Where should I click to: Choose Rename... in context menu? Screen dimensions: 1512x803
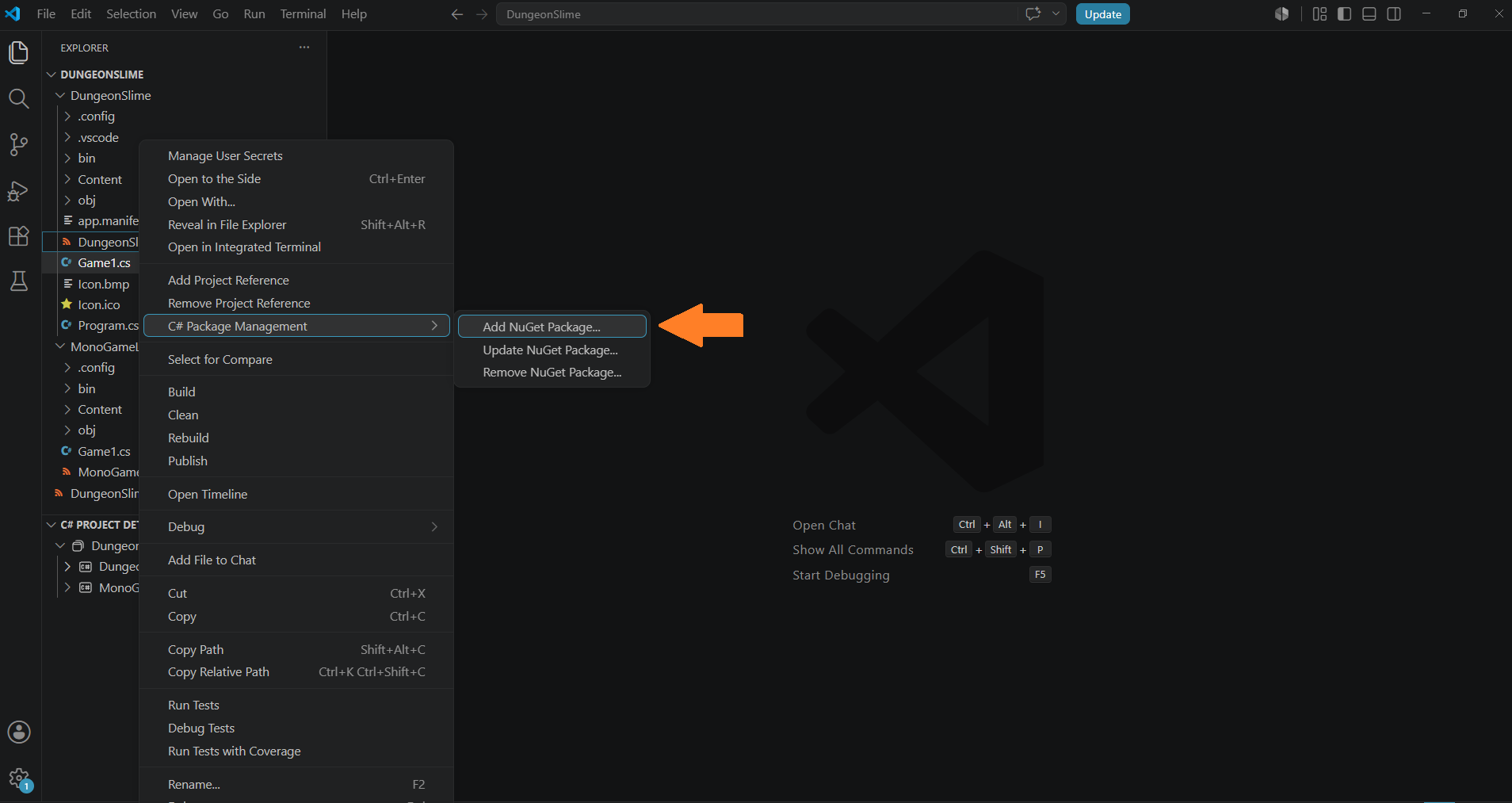click(x=296, y=785)
